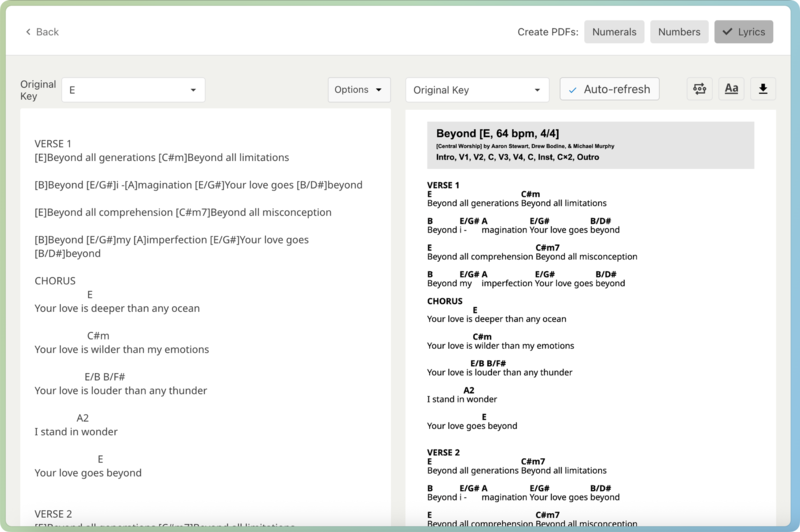Toggle the Auto-refresh checkbox
800x532 pixels.
[609, 89]
